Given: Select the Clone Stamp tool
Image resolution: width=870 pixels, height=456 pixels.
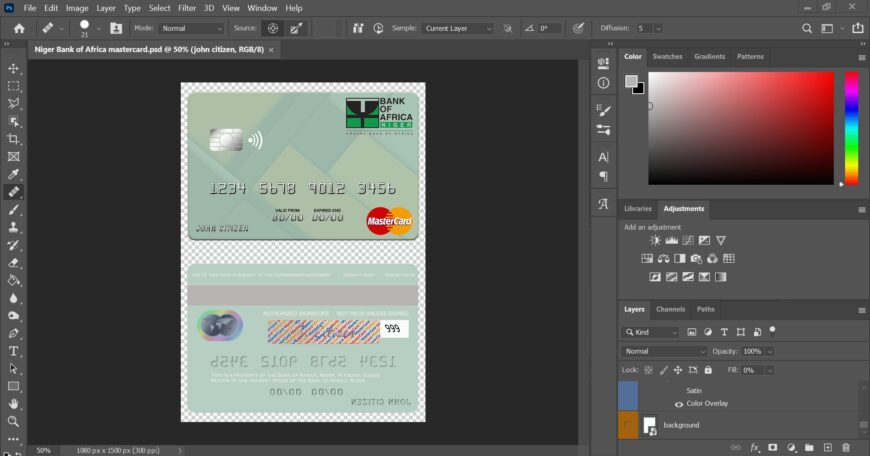Looking at the screenshot, I should [x=13, y=227].
